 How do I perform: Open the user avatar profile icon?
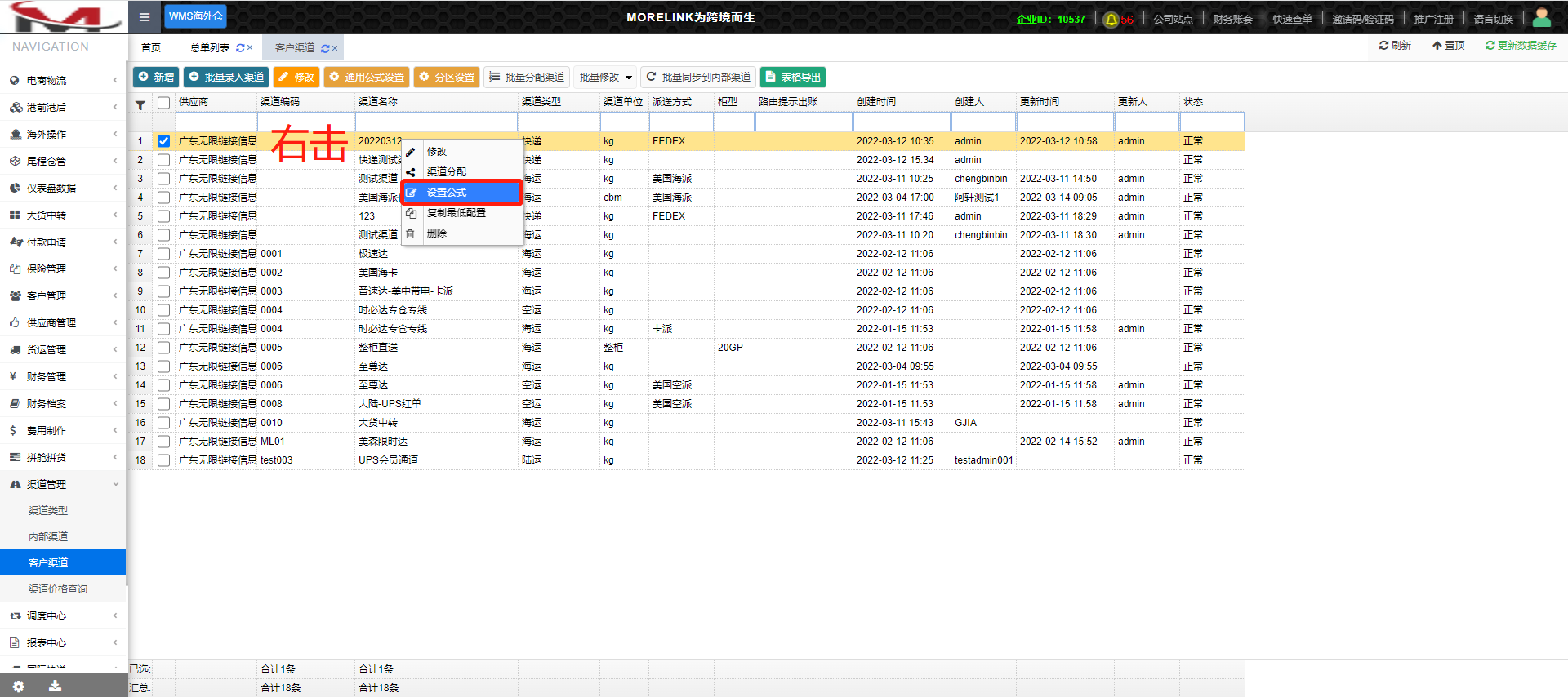tap(1542, 17)
